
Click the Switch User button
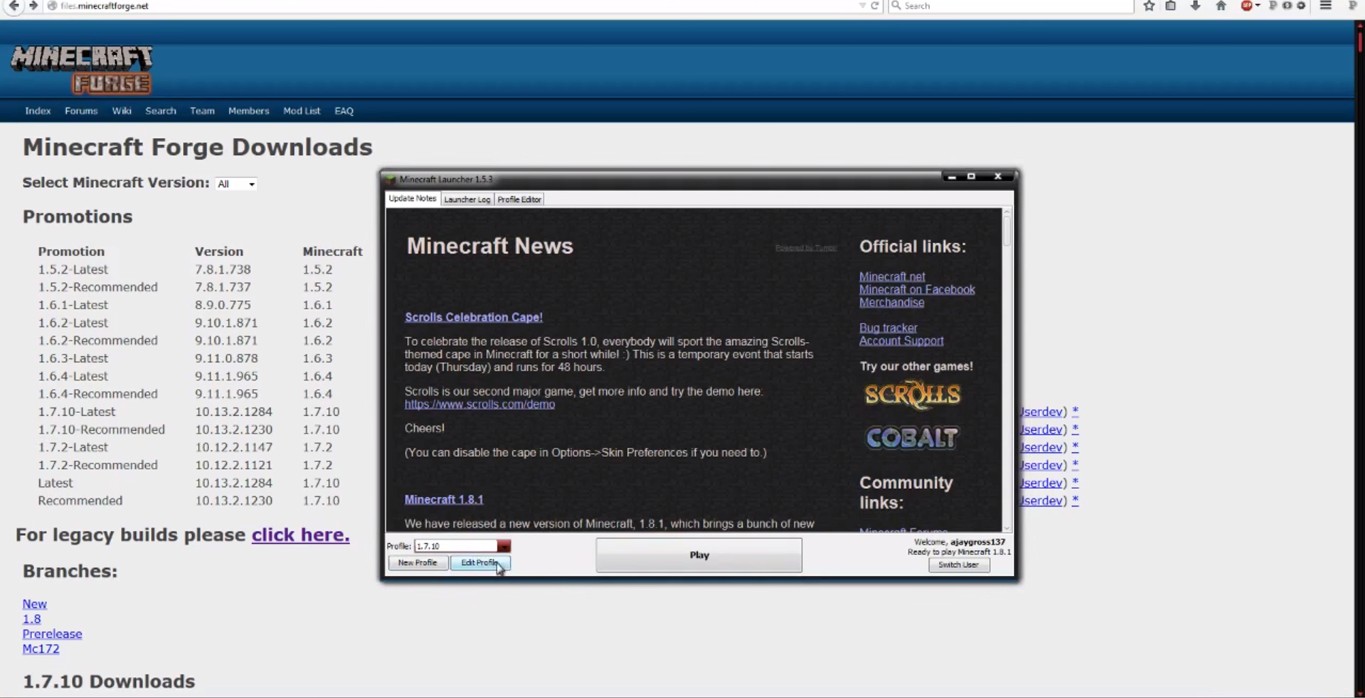coord(958,565)
